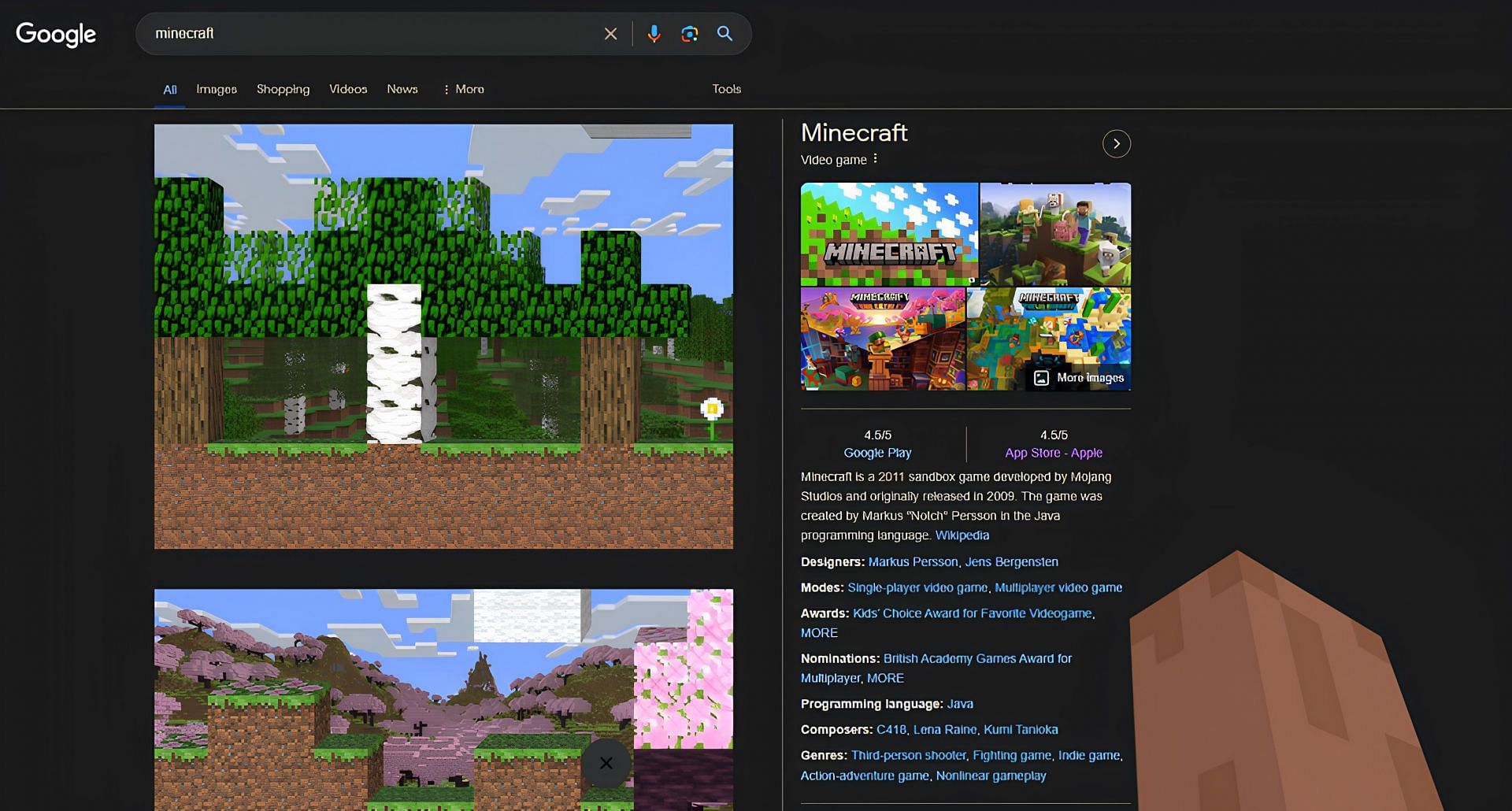Switch to the Images tab
This screenshot has width=1512, height=811.
[x=217, y=89]
